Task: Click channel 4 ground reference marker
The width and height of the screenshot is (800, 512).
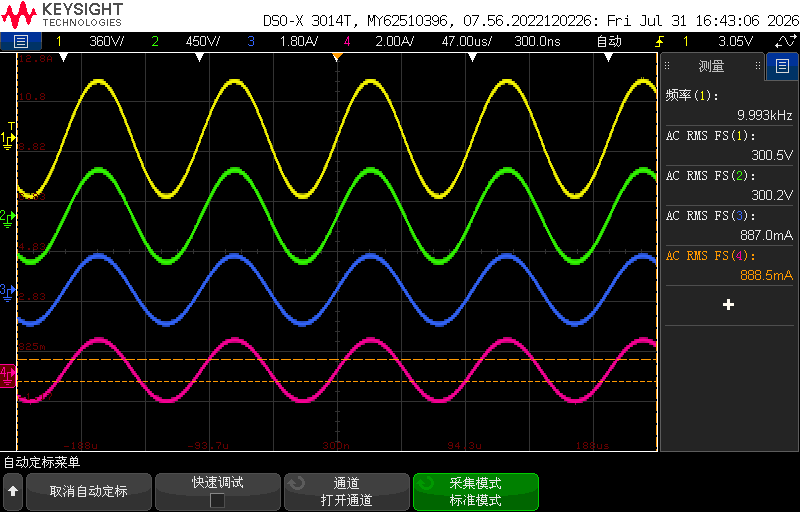Action: (x=8, y=376)
